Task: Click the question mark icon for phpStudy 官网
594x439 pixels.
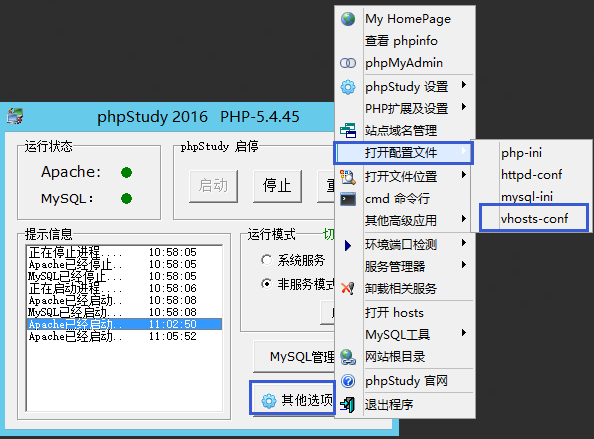Action: (348, 381)
